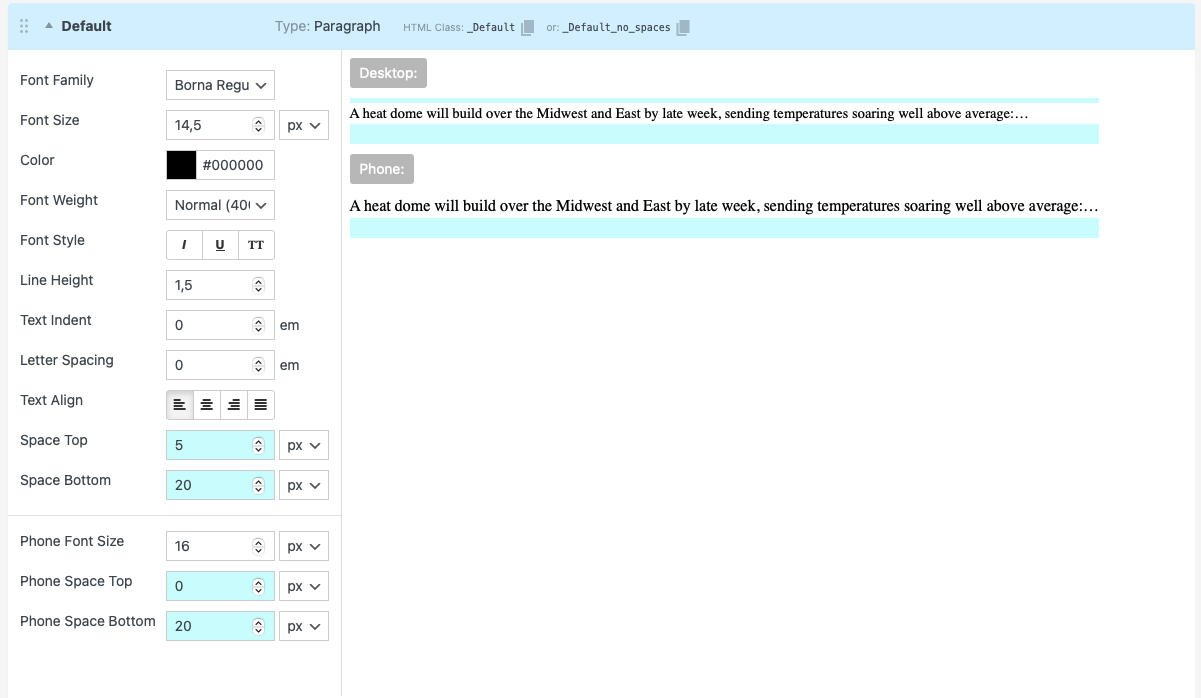Center align the text
The height and width of the screenshot is (698, 1201).
pyautogui.click(x=207, y=405)
